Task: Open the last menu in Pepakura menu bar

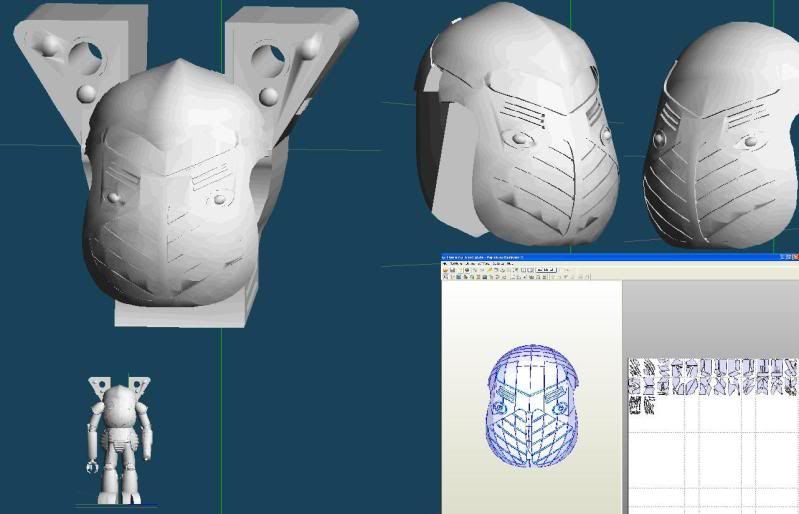Action: click(510, 264)
